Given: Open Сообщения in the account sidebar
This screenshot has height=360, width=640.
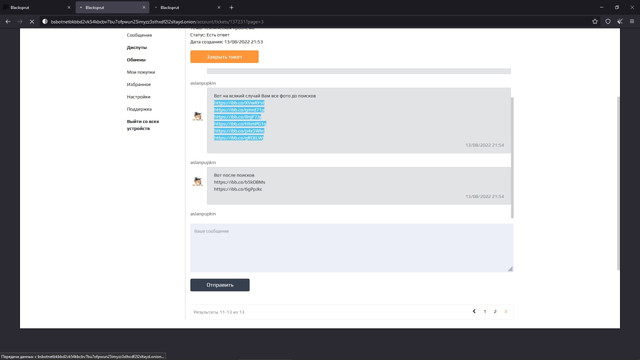Looking at the screenshot, I should (x=139, y=35).
